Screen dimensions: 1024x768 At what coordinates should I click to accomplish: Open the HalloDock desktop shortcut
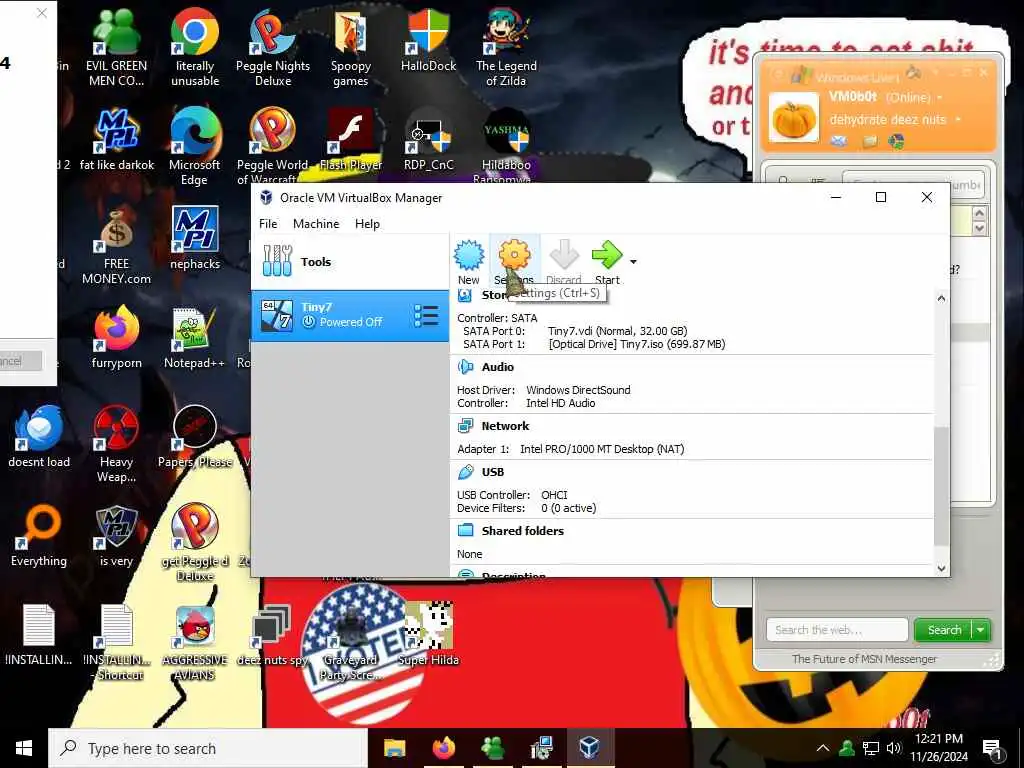(x=428, y=40)
